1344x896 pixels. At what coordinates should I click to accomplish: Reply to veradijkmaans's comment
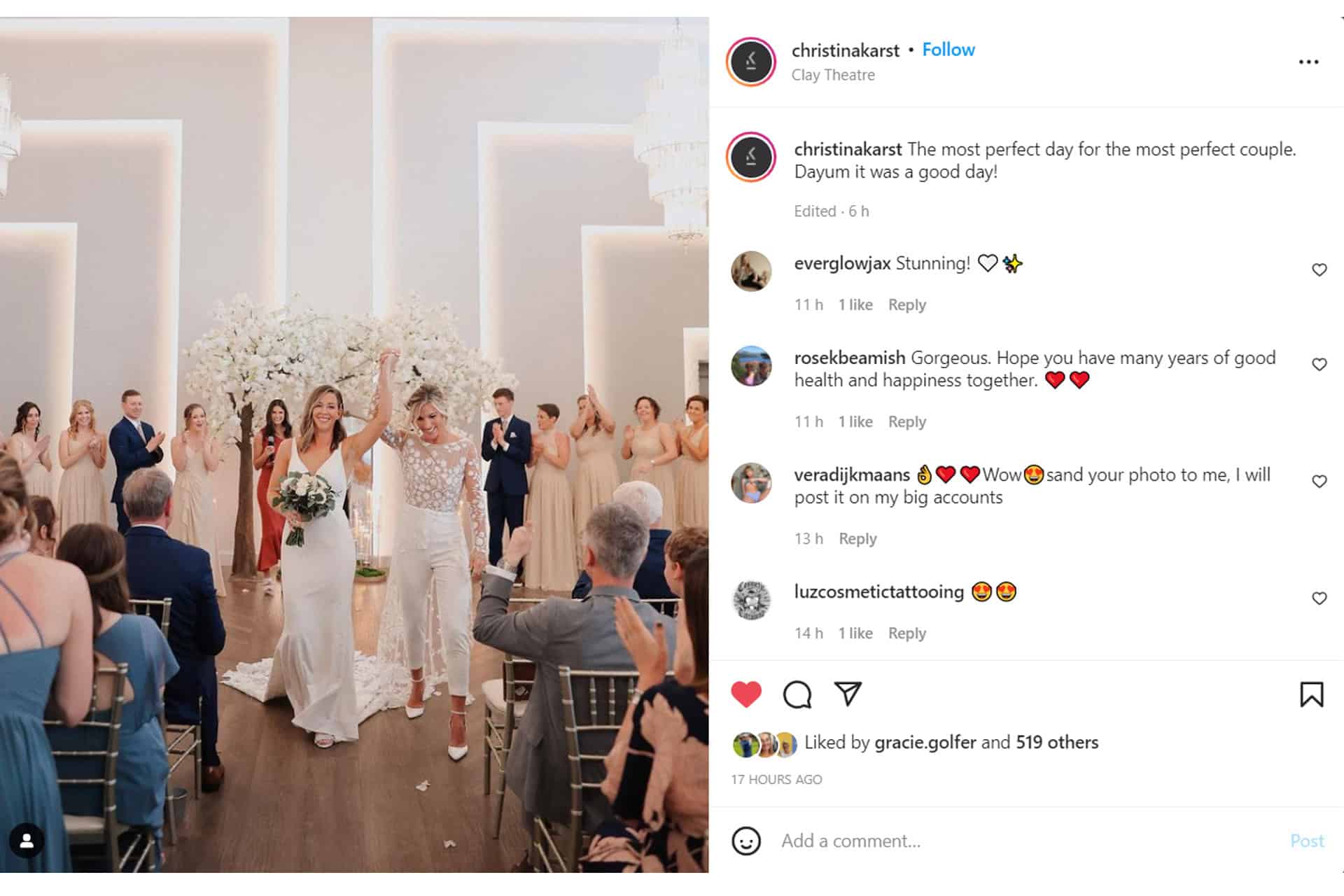(x=857, y=538)
